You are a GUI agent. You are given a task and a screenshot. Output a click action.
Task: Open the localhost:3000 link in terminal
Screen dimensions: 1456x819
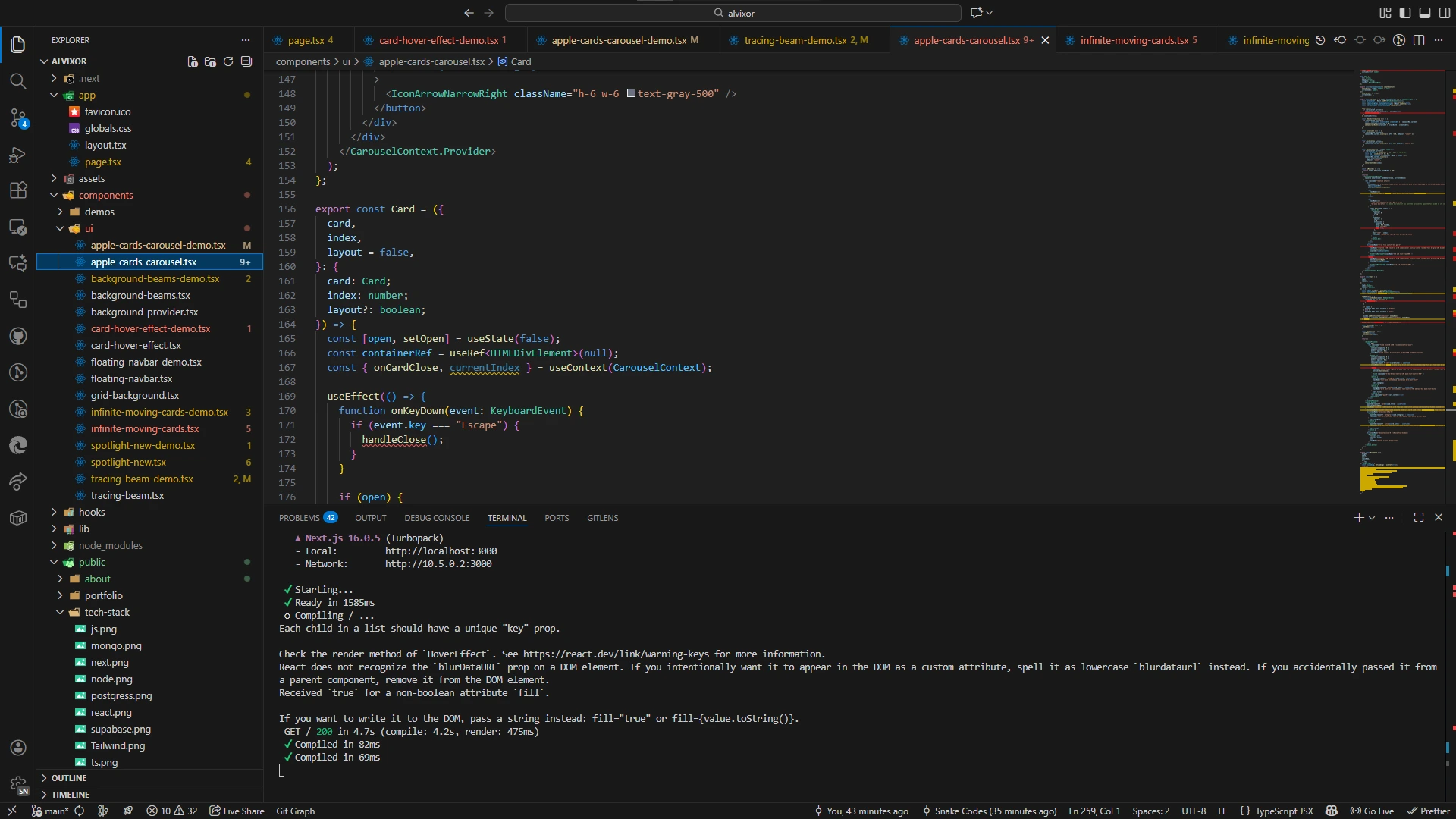point(441,551)
